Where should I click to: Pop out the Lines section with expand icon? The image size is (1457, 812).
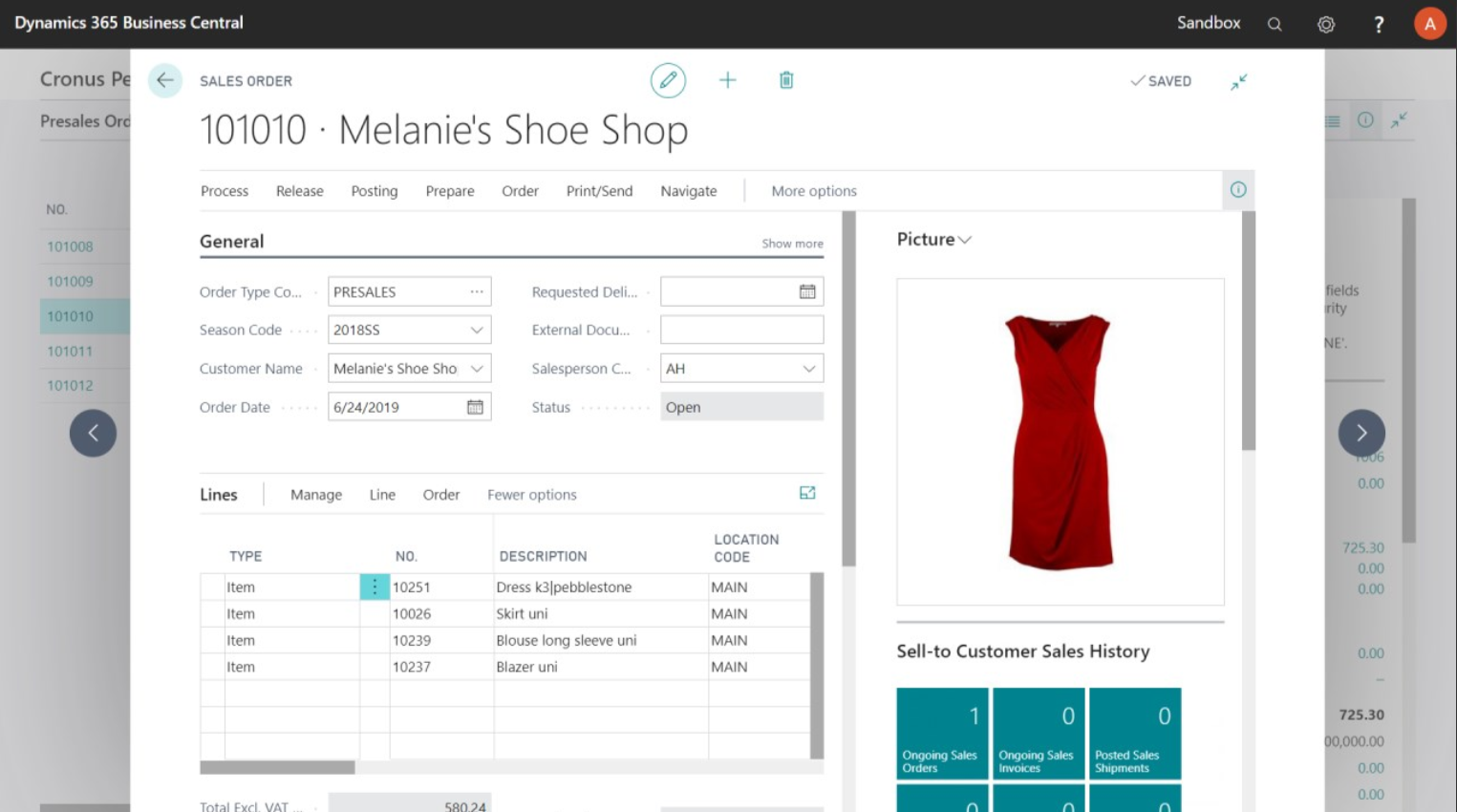[x=807, y=493]
